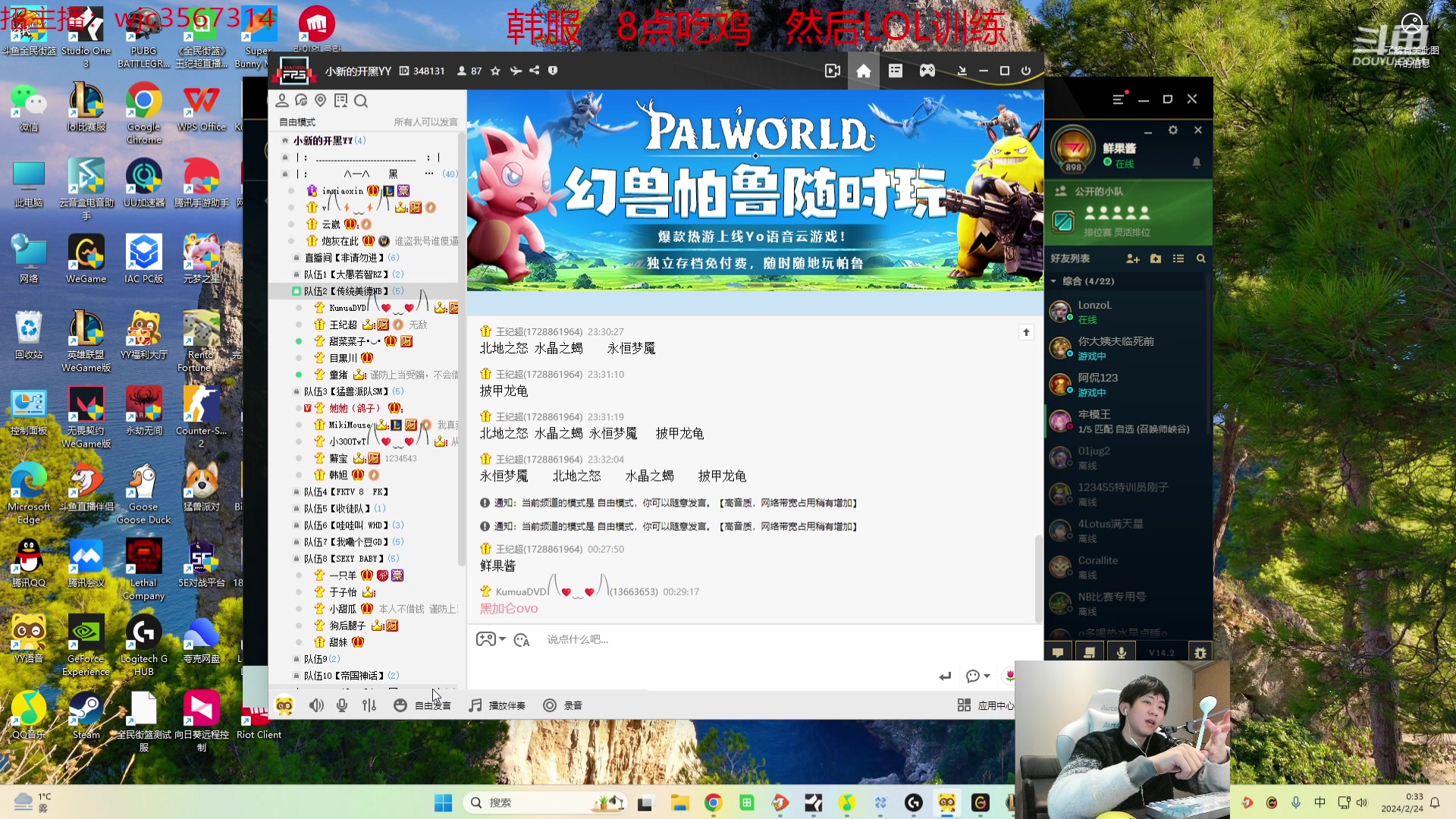
Task: Open the list panel tab in YY header
Action: 896,71
